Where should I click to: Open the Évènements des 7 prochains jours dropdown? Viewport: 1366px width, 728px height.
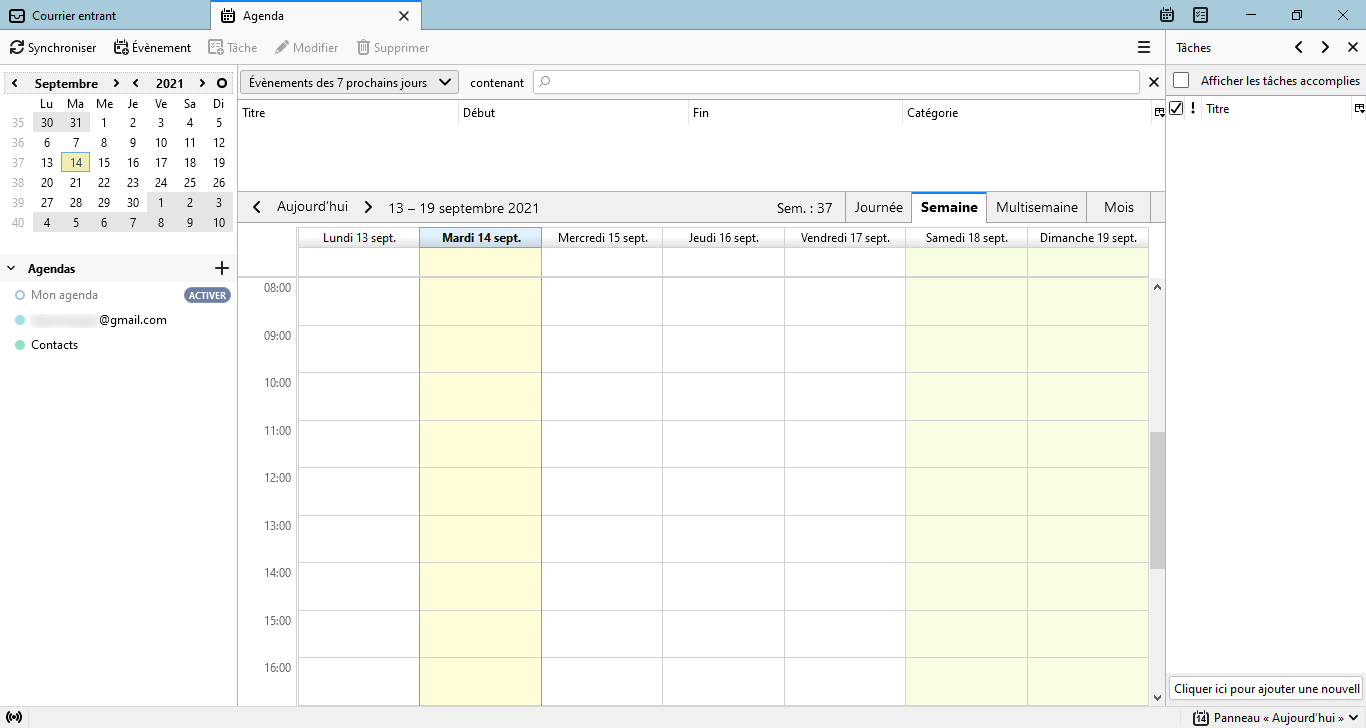(348, 82)
